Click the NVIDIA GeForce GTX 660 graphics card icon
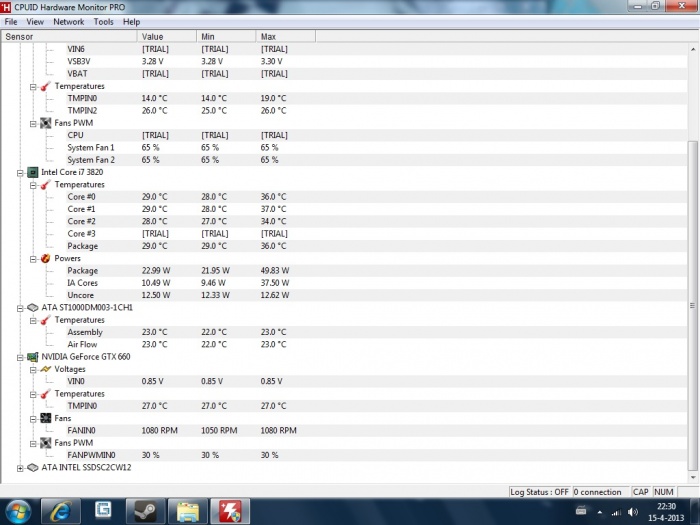700x525 pixels. point(33,357)
